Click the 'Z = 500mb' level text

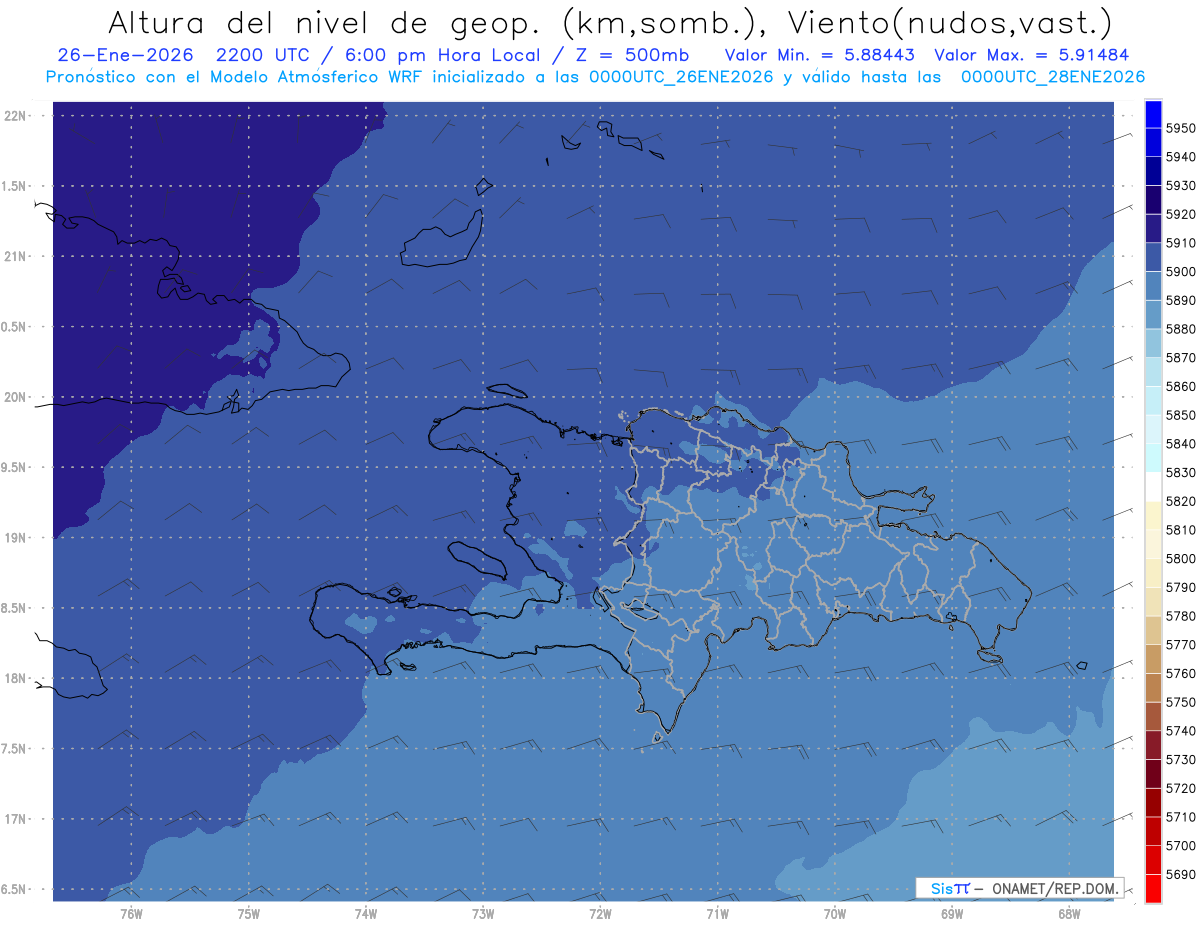[x=631, y=55]
